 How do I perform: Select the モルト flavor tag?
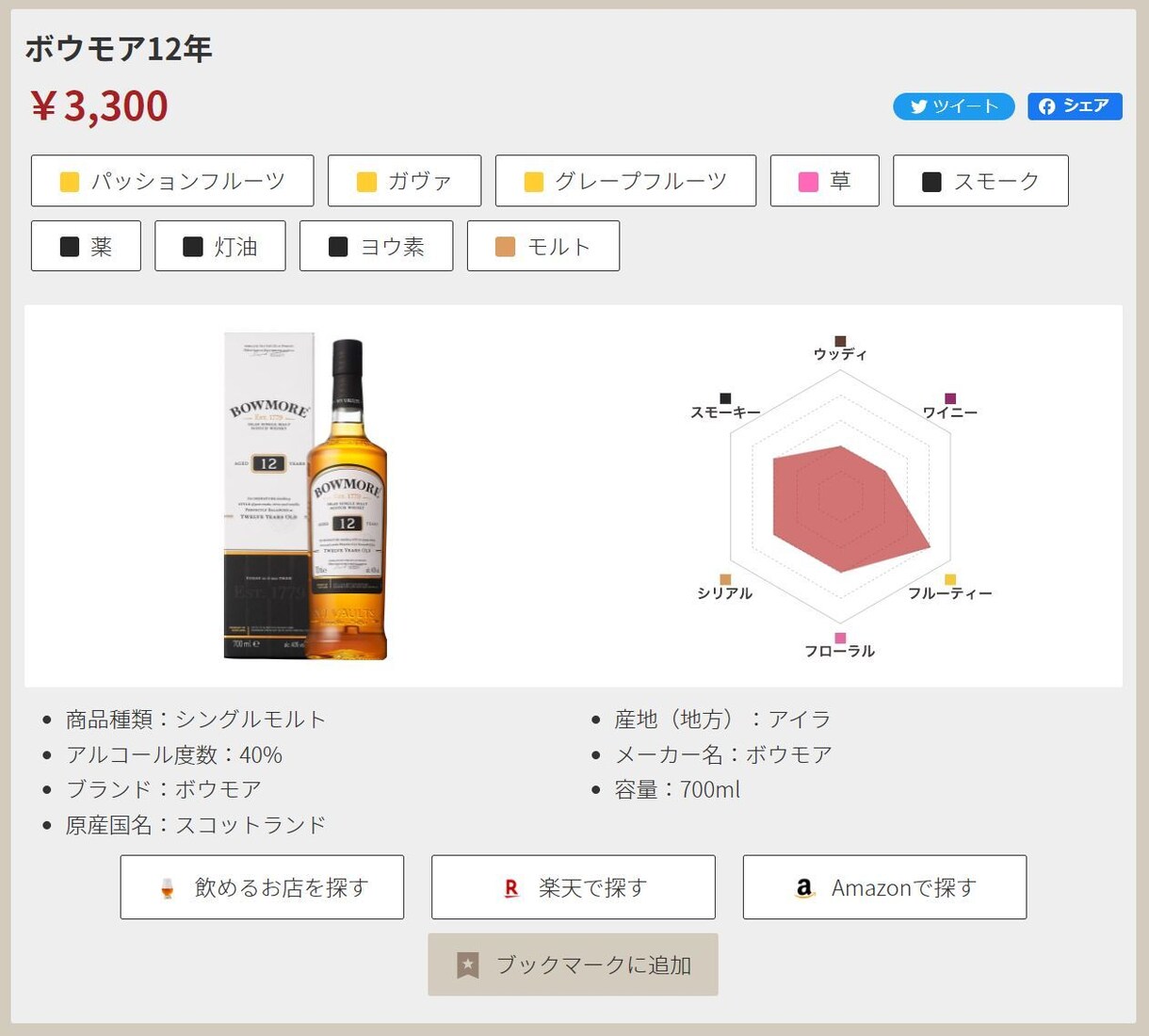point(543,246)
